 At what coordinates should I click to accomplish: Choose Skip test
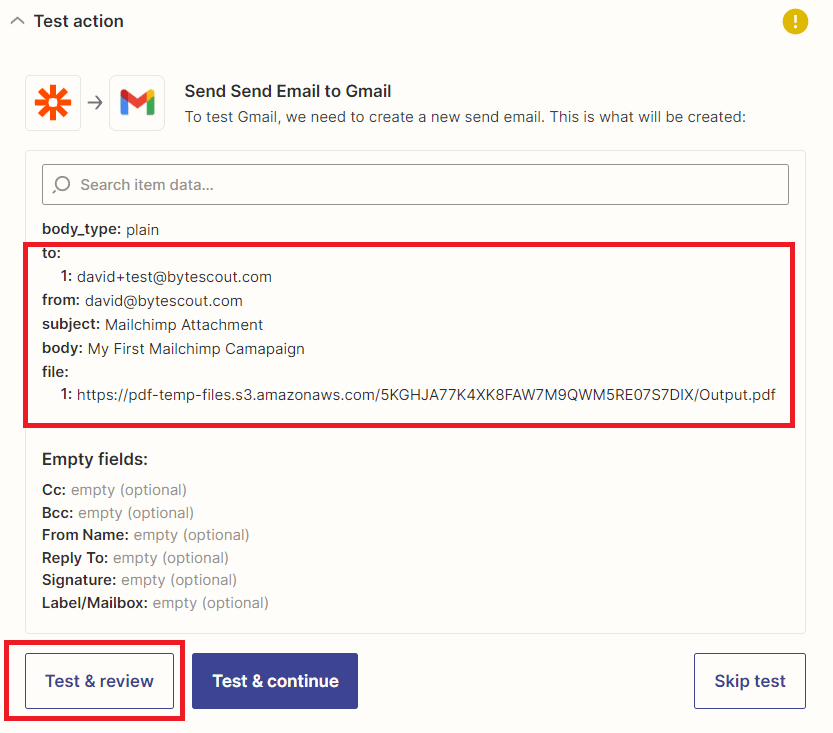tap(749, 681)
